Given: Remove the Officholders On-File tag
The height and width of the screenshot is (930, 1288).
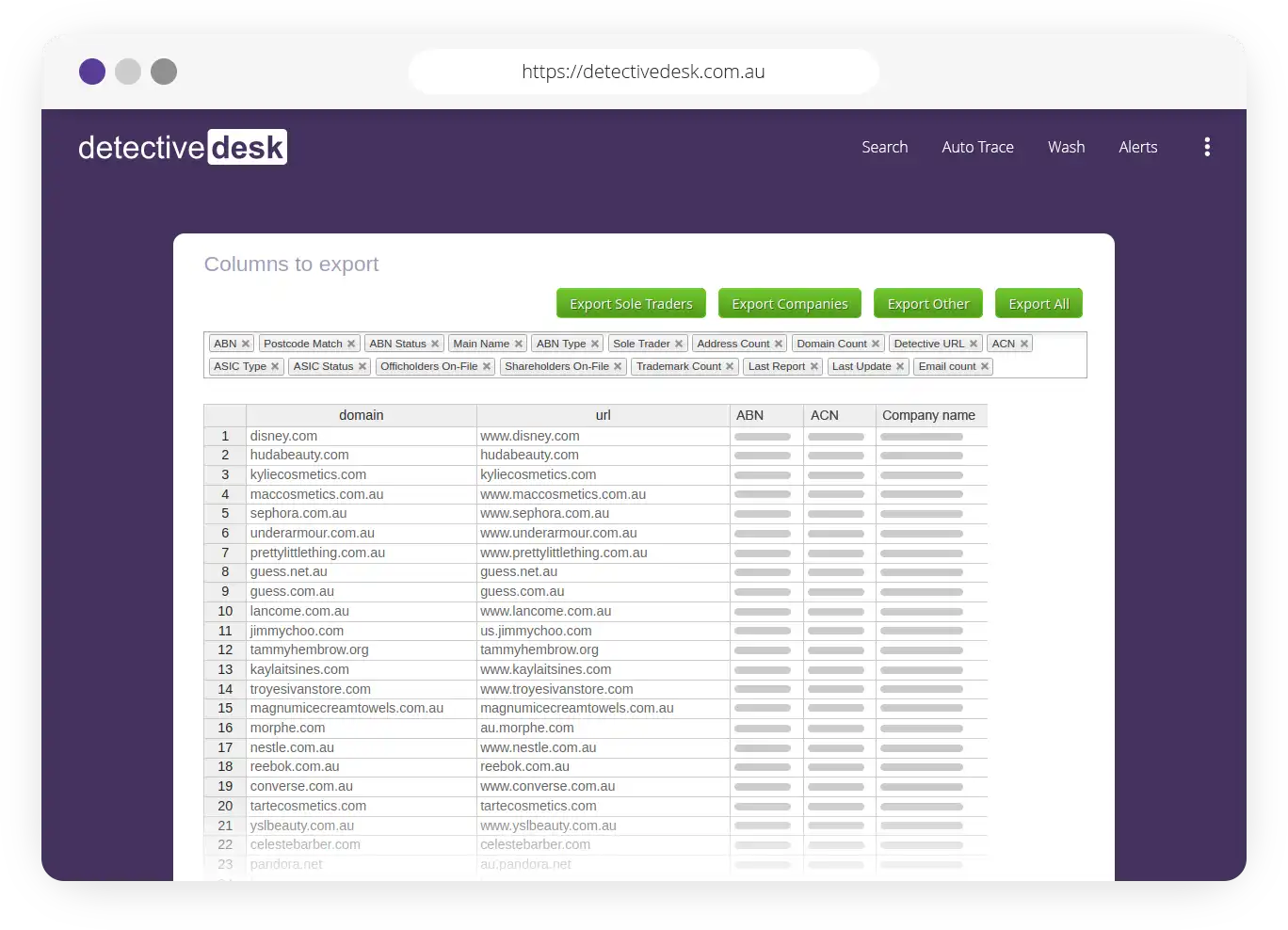Looking at the screenshot, I should 487,367.
